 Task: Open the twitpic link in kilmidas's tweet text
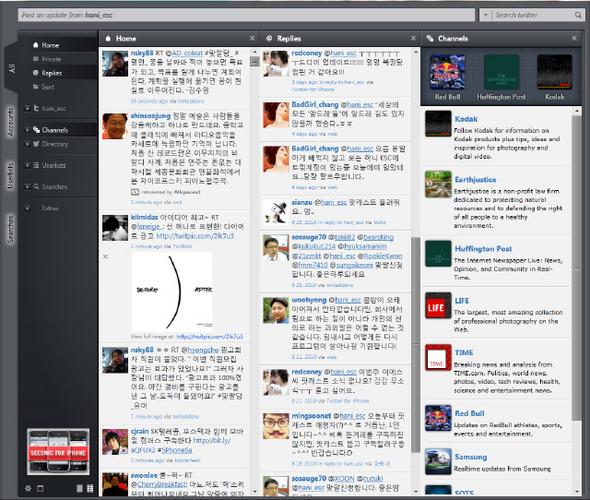tap(195, 236)
